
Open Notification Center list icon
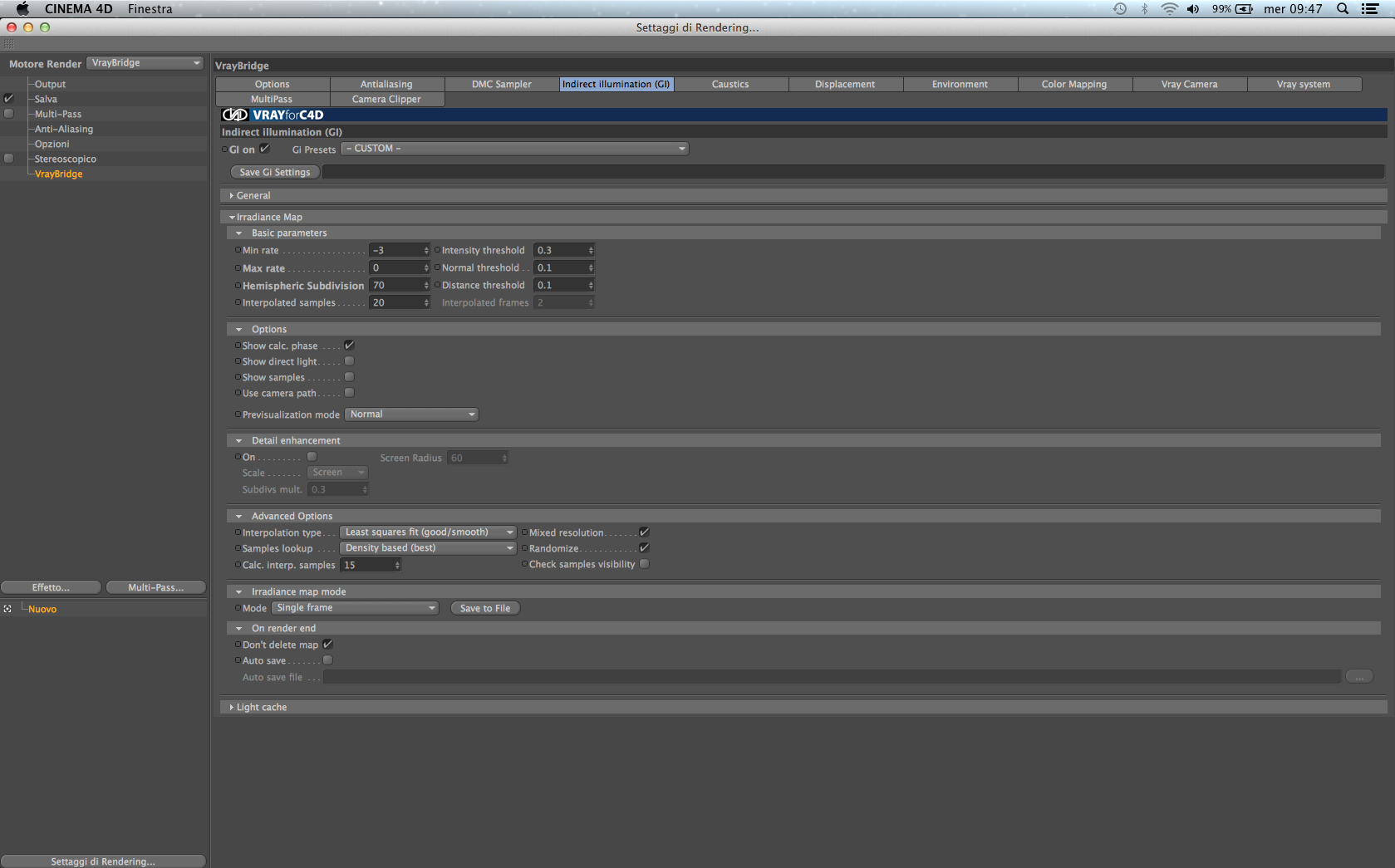pyautogui.click(x=1370, y=9)
